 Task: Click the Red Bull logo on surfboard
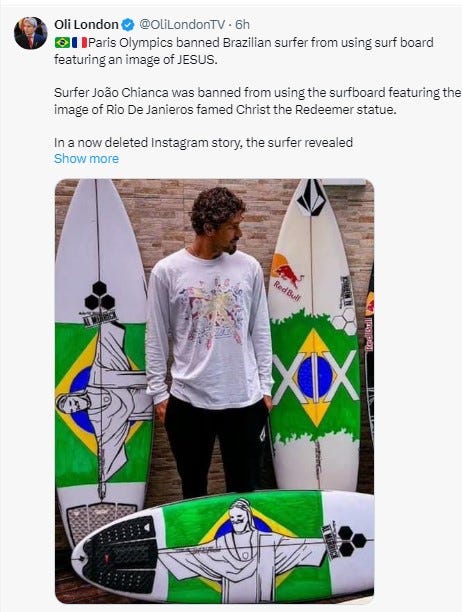pyautogui.click(x=287, y=277)
